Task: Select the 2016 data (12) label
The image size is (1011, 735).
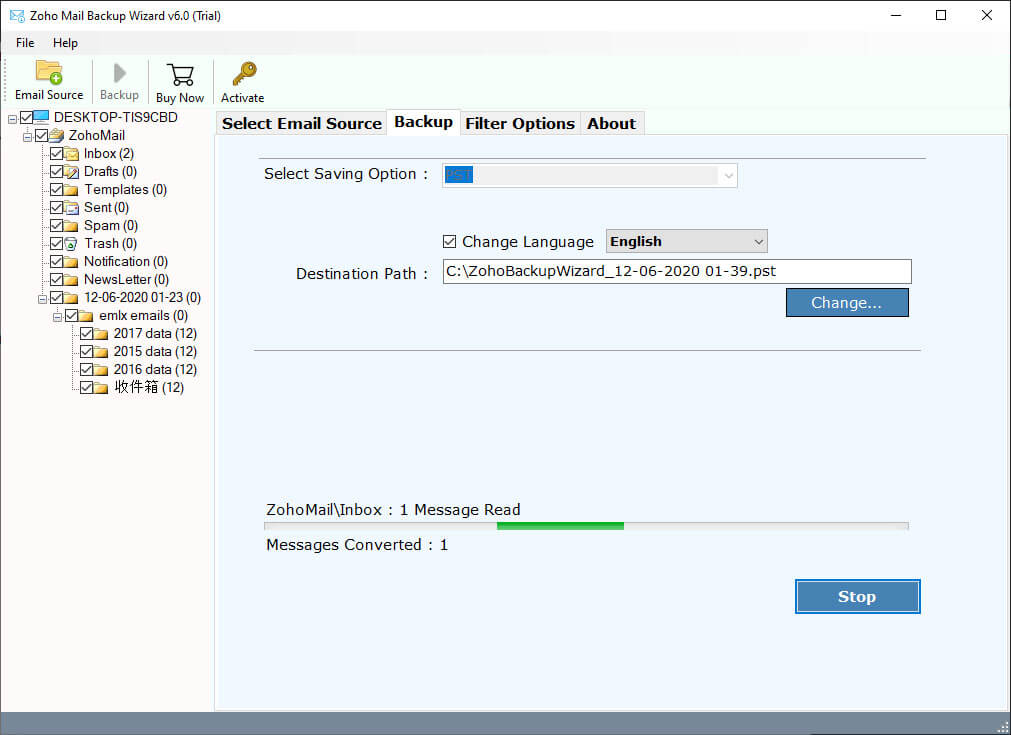Action: pyautogui.click(x=155, y=370)
